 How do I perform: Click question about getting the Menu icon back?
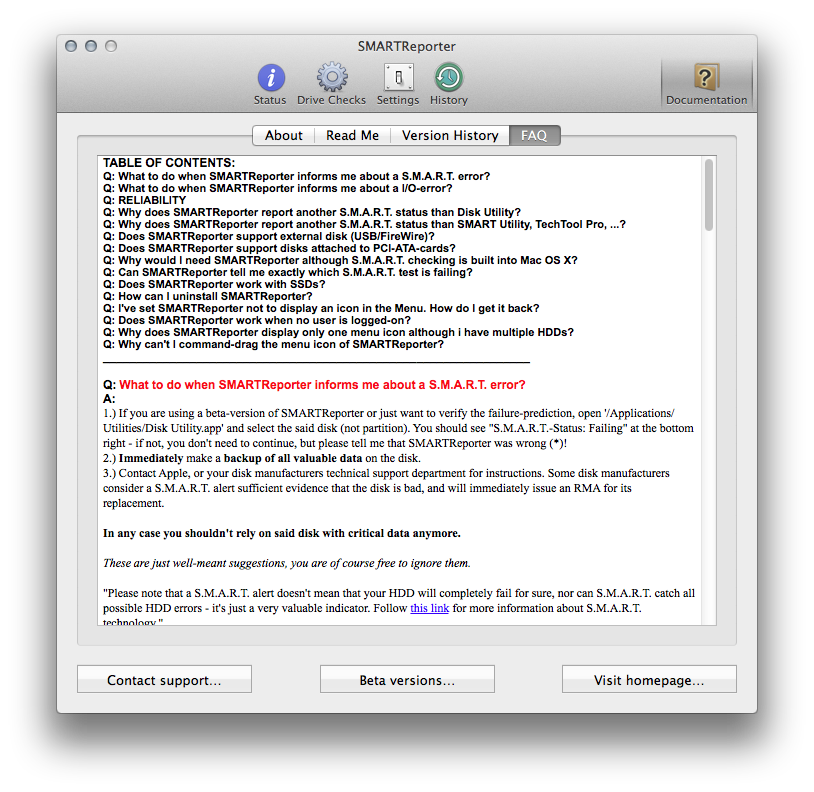click(x=321, y=308)
